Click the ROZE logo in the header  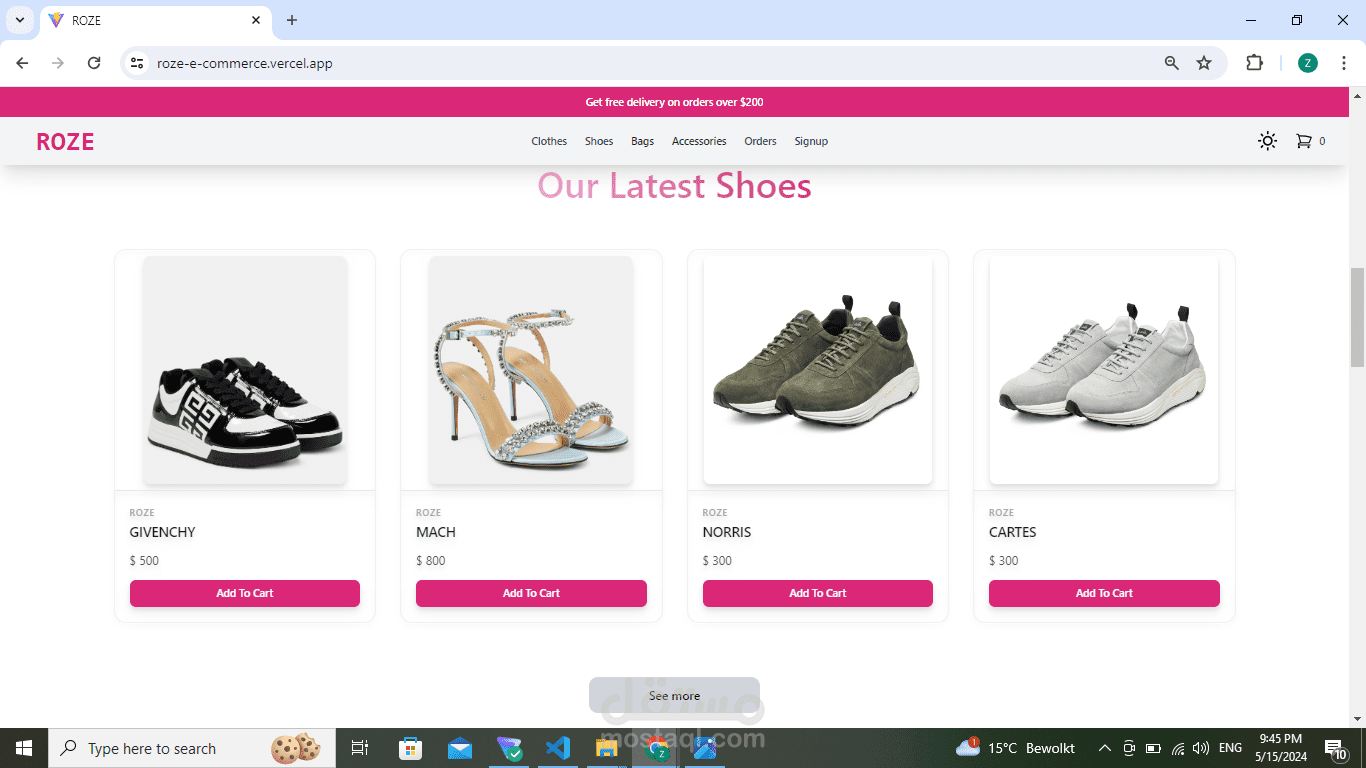65,142
